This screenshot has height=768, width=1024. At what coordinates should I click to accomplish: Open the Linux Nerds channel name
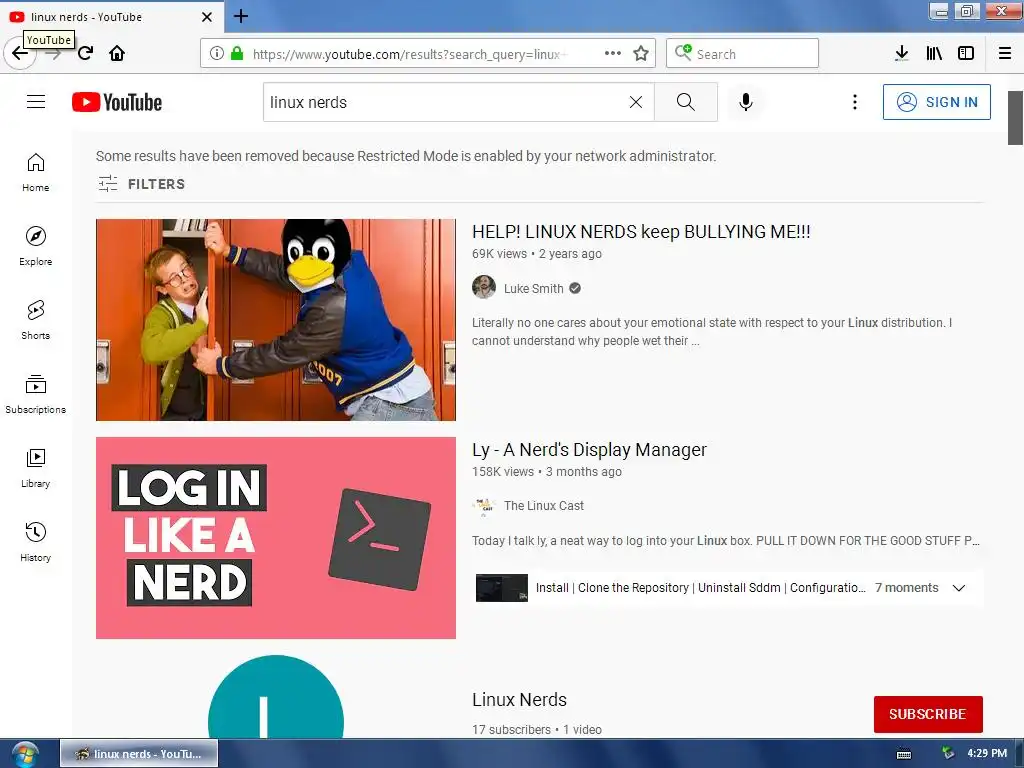[x=519, y=699]
